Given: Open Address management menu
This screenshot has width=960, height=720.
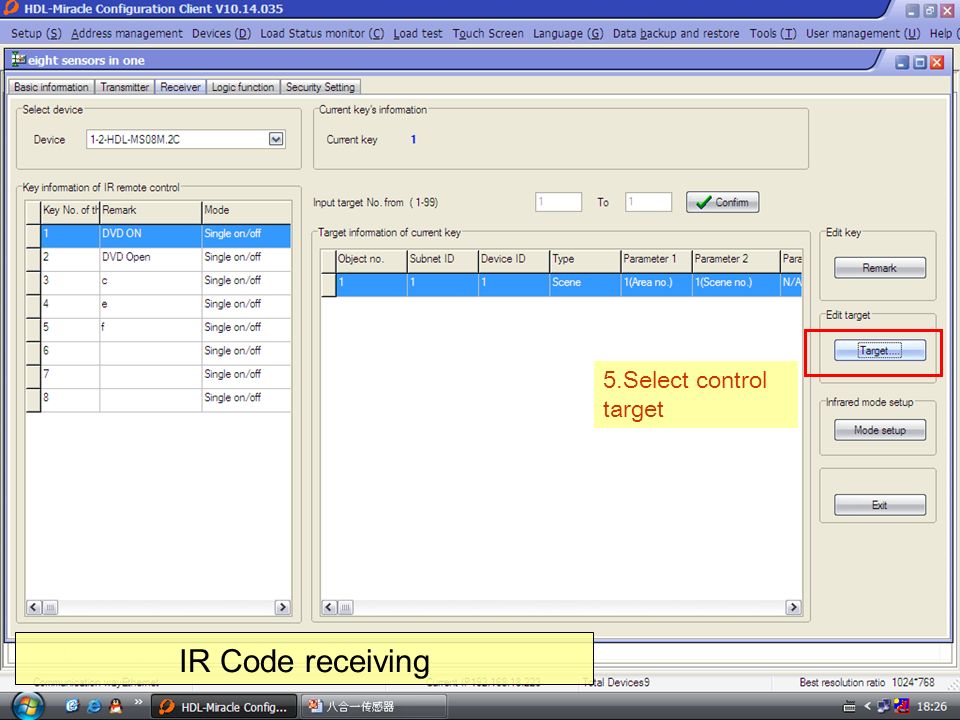Looking at the screenshot, I should 127,33.
